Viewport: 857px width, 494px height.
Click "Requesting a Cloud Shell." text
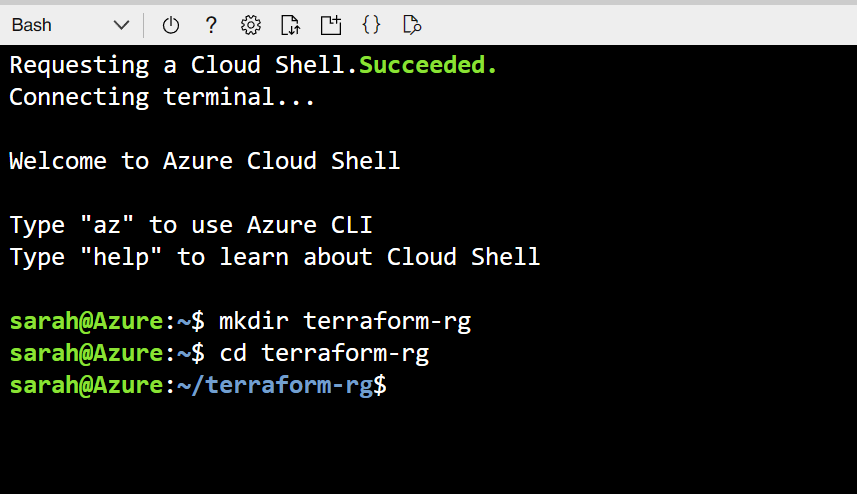tap(184, 65)
